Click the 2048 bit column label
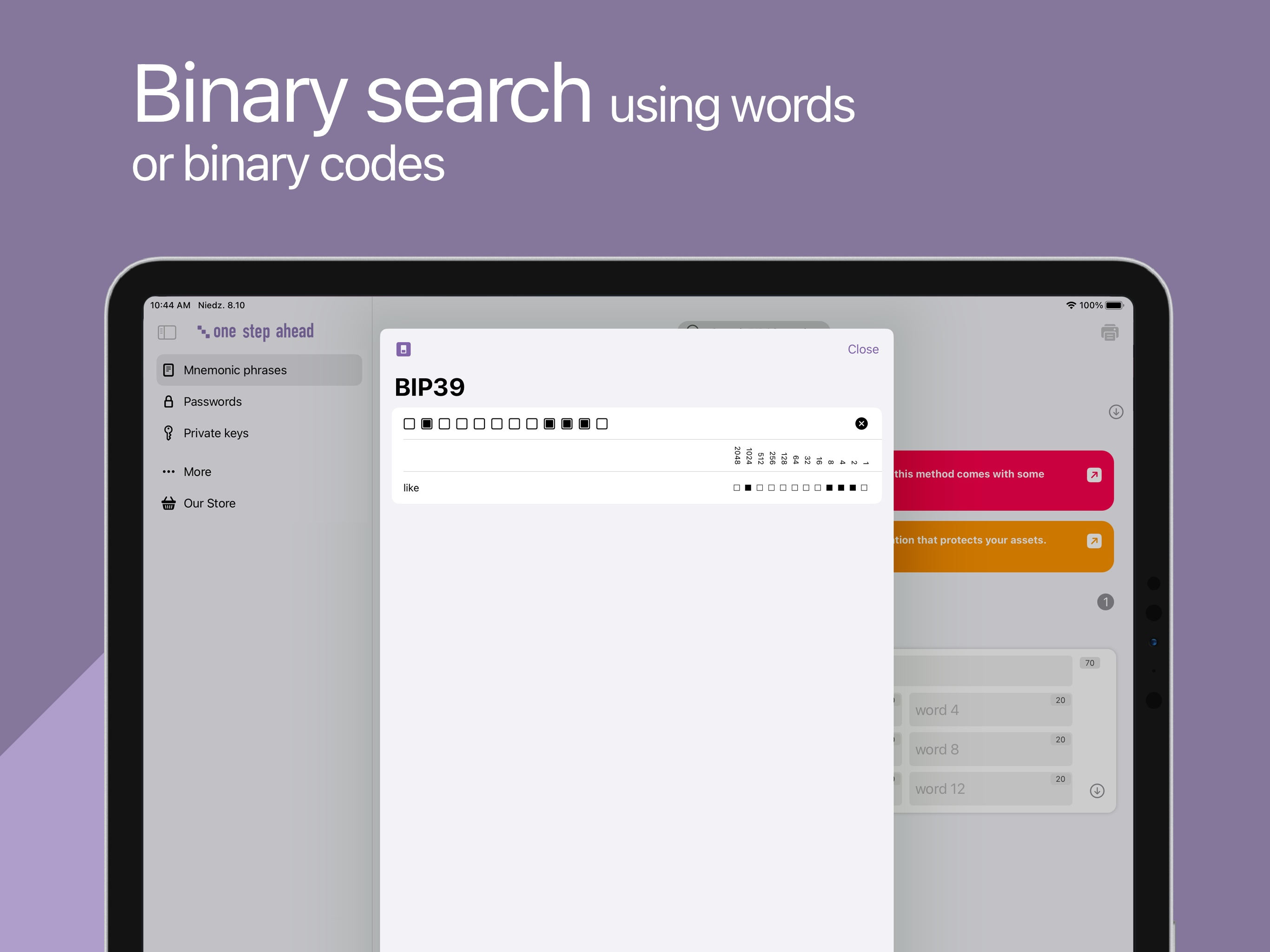Image resolution: width=1270 pixels, height=952 pixels. [737, 456]
